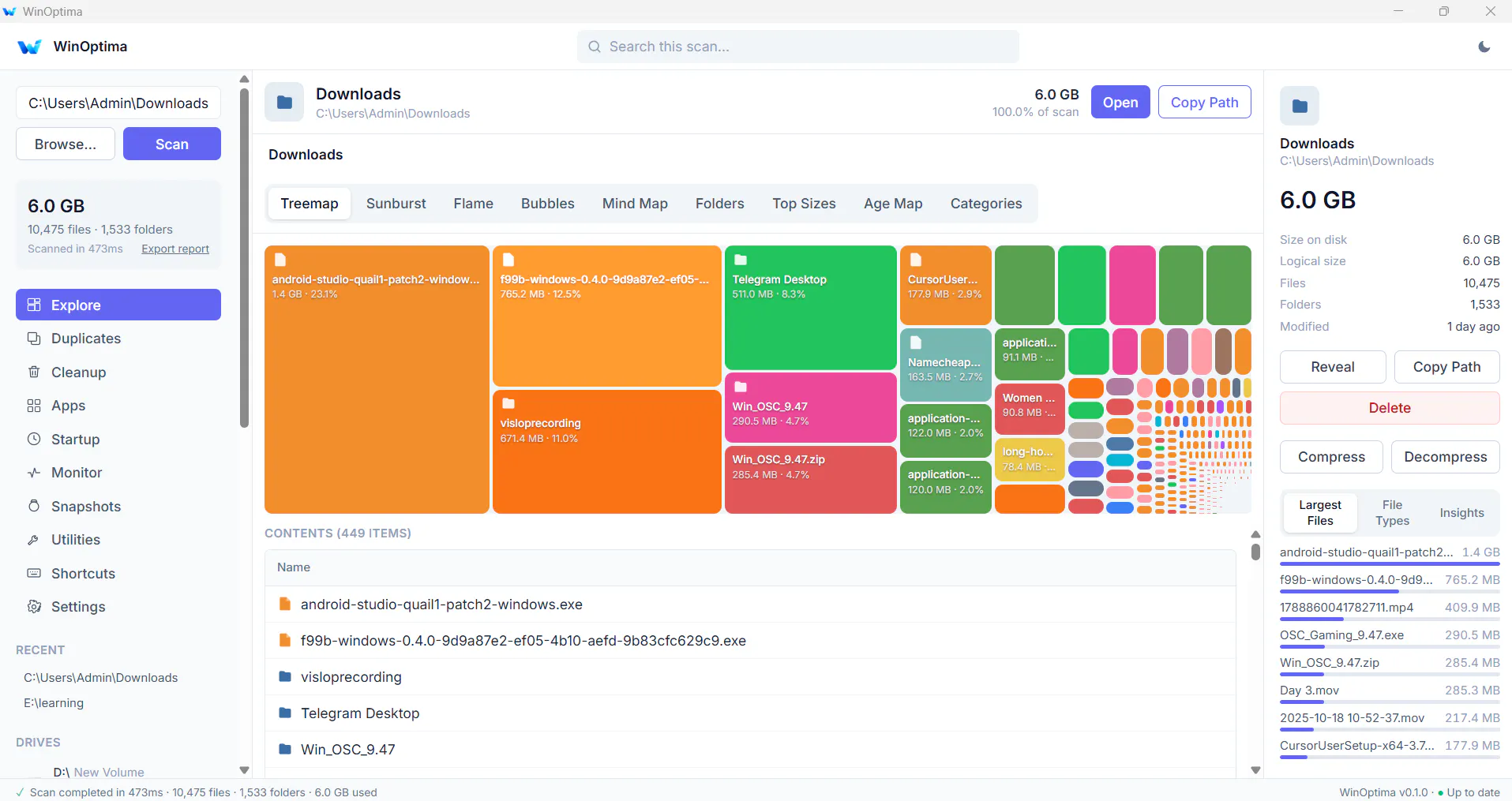Click the contents list scroll down arrow
1512x801 pixels.
click(1255, 770)
